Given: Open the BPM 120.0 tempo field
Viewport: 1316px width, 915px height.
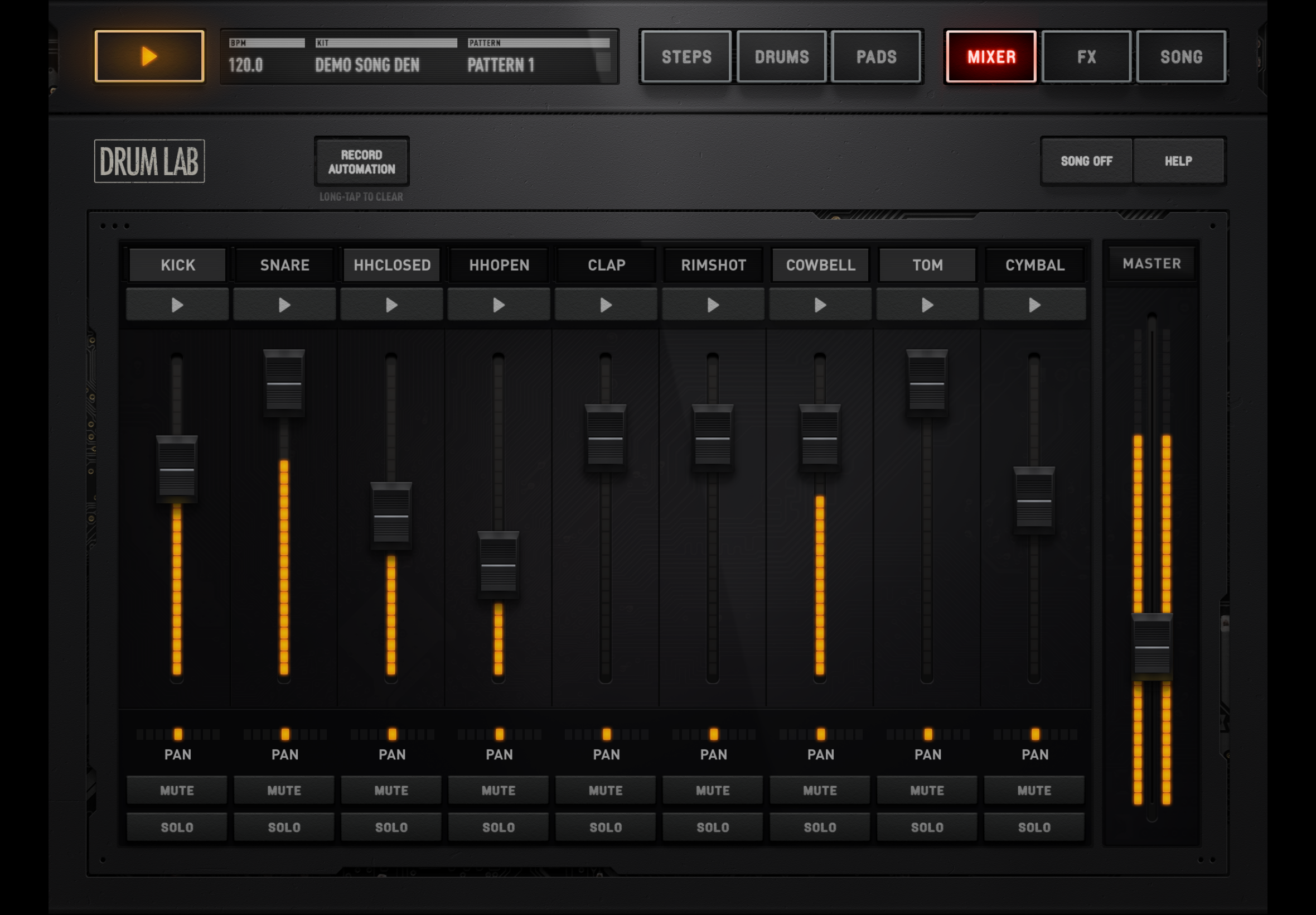Looking at the screenshot, I should [267, 57].
